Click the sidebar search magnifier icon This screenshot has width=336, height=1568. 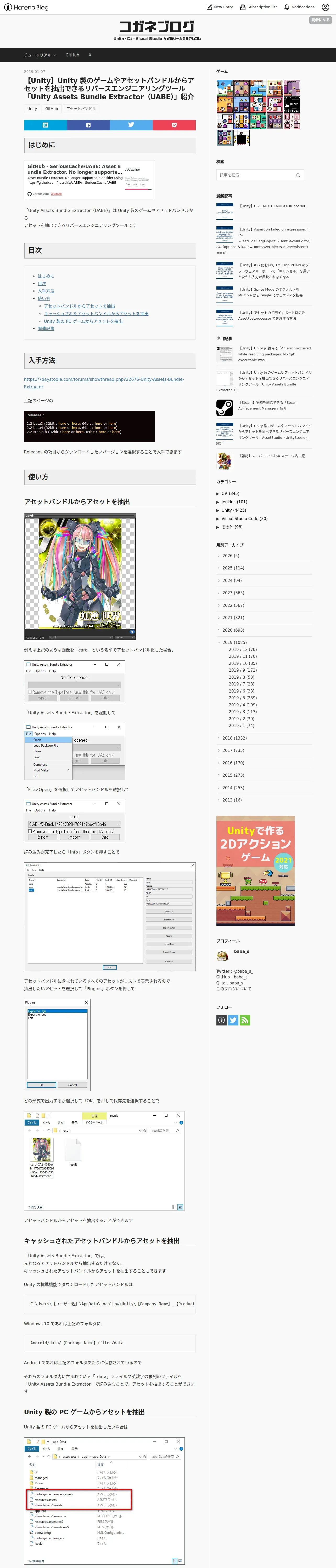click(x=298, y=175)
